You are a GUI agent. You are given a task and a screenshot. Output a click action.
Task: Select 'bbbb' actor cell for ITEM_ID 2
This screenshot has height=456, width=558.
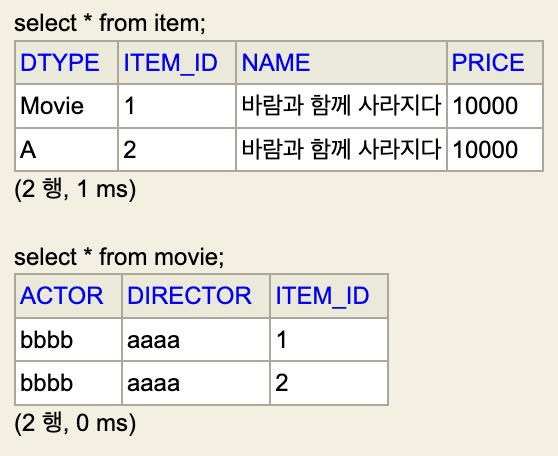[x=68, y=383]
